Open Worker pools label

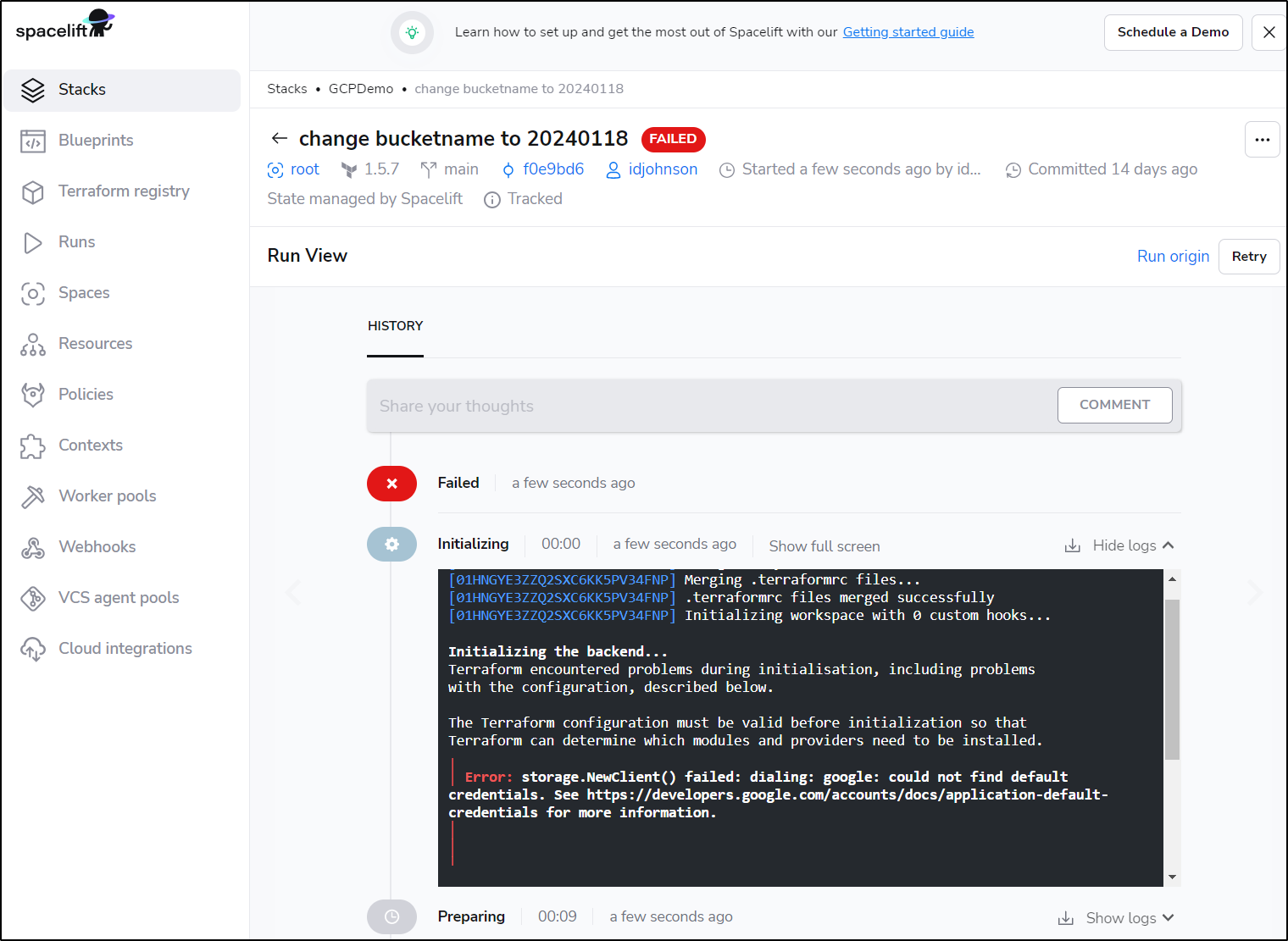(x=108, y=496)
